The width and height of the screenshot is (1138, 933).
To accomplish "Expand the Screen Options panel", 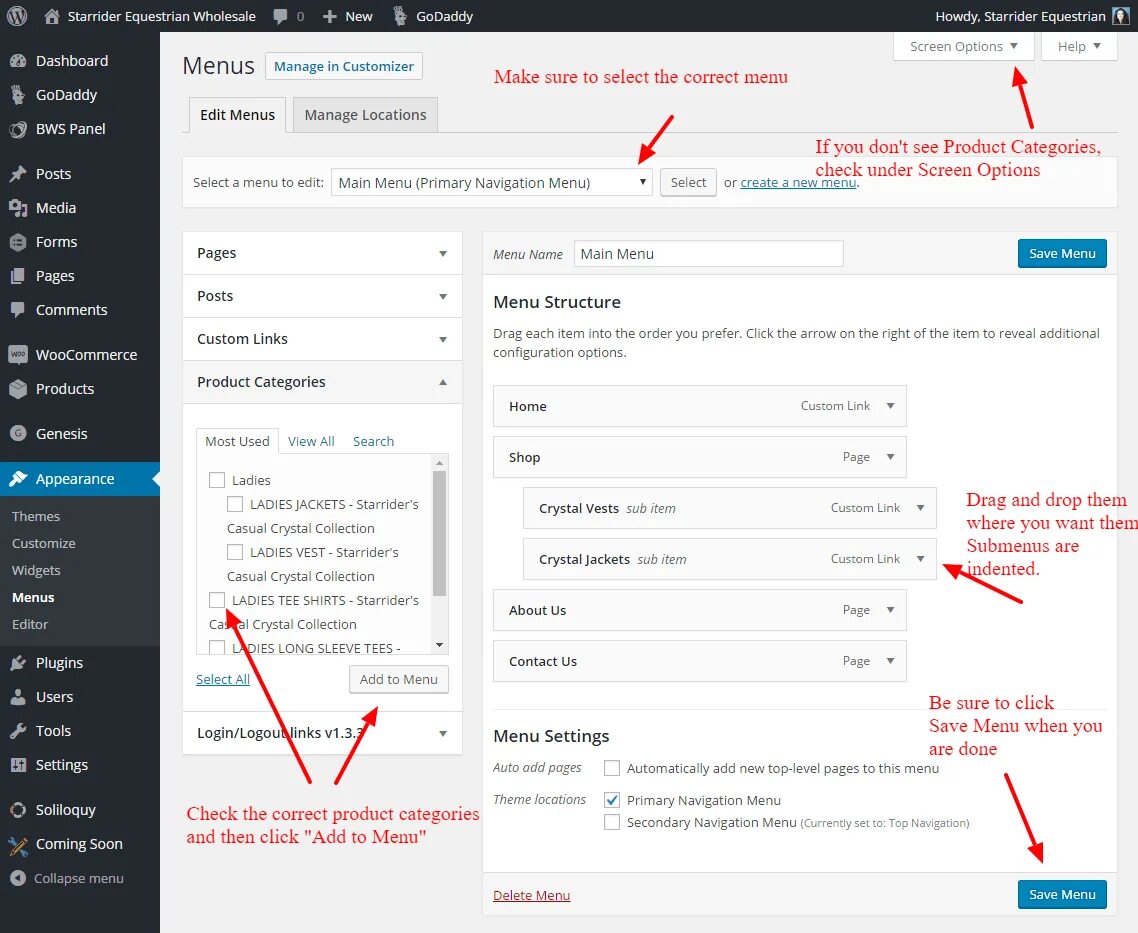I will (963, 46).
